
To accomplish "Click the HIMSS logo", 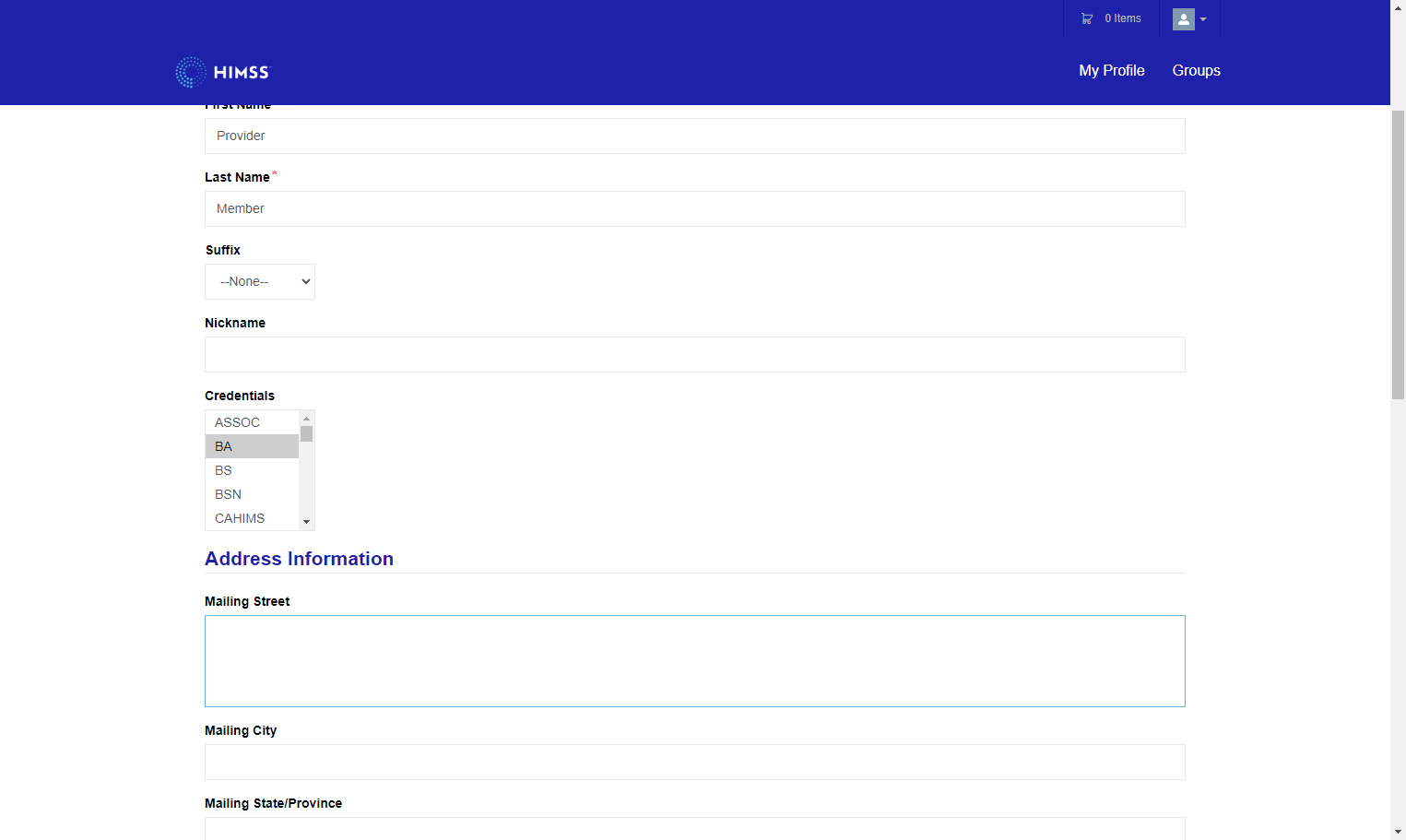I will click(x=222, y=72).
